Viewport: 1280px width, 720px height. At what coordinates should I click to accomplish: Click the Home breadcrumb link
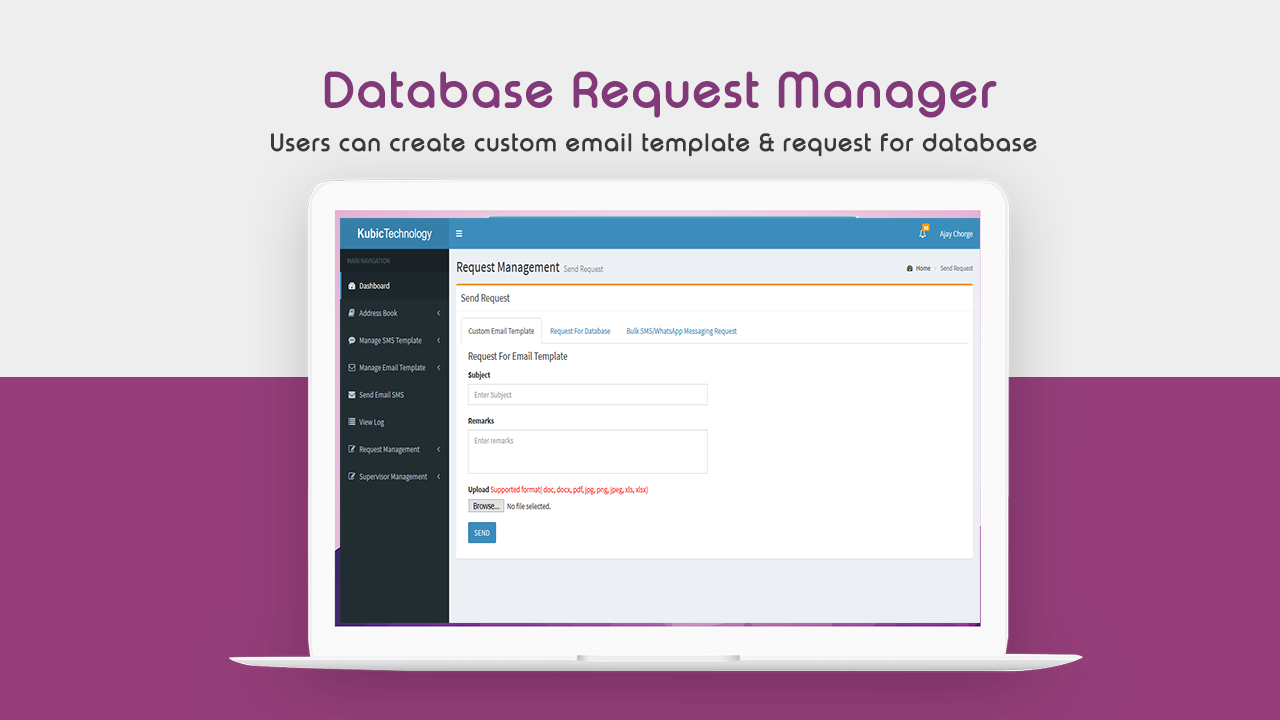pyautogui.click(x=923, y=268)
